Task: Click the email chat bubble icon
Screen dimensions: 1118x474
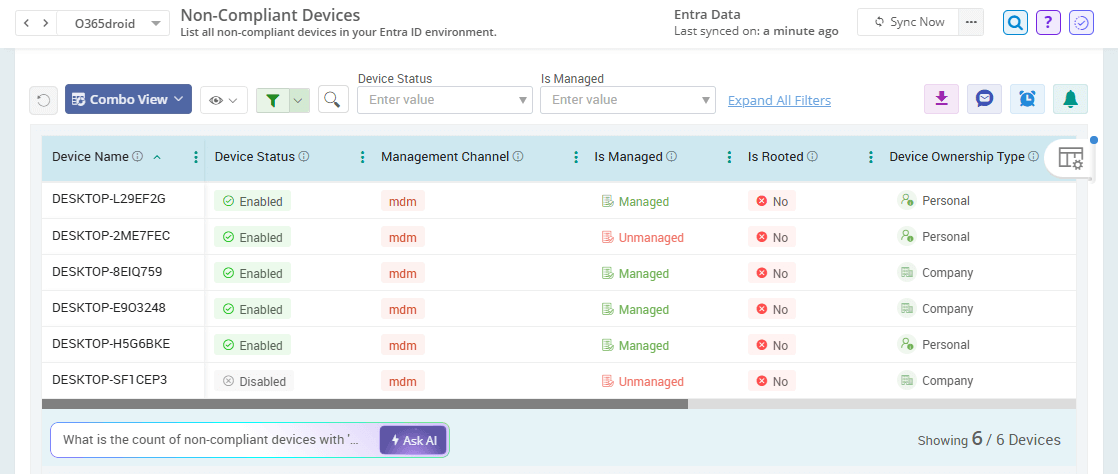Action: tap(985, 99)
